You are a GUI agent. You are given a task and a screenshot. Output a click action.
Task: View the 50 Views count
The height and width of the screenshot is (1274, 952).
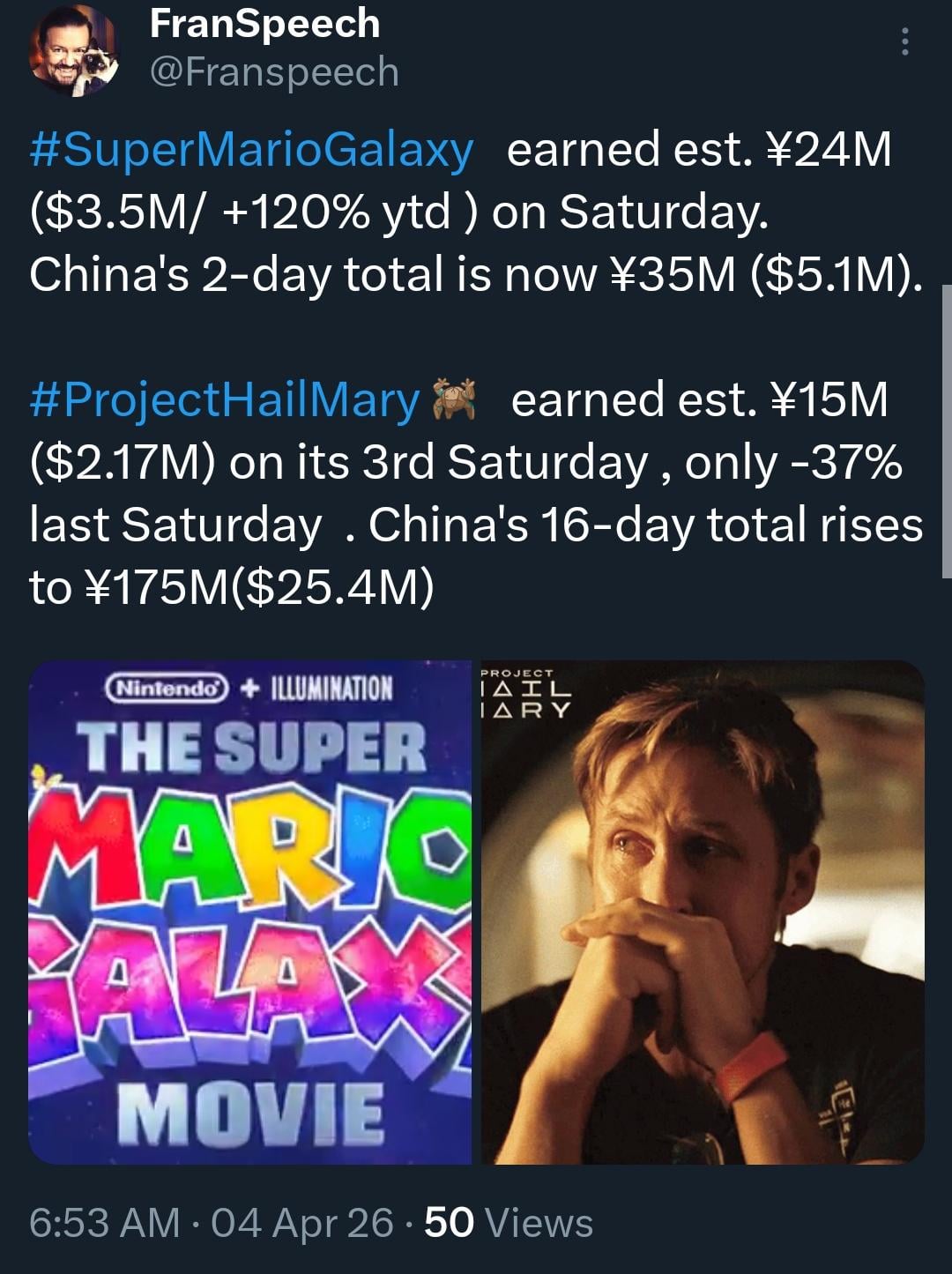[x=509, y=1223]
